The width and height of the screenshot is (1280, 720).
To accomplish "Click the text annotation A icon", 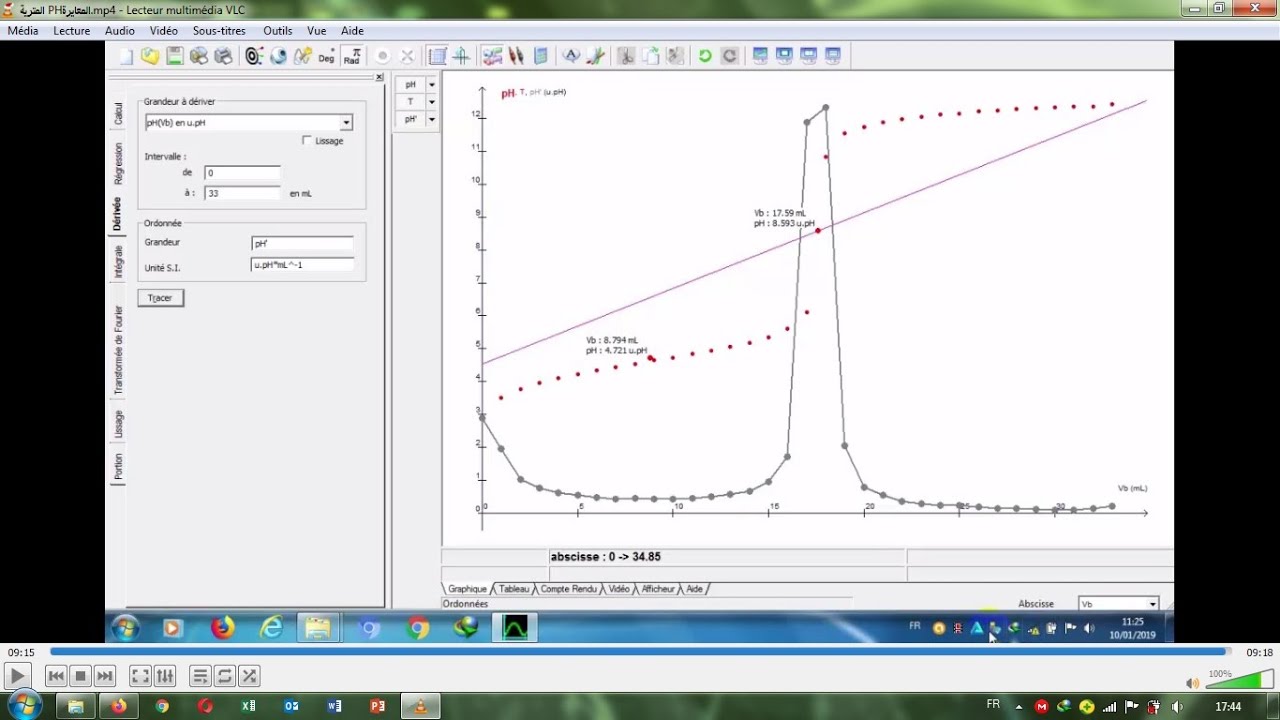I will pyautogui.click(x=571, y=57).
